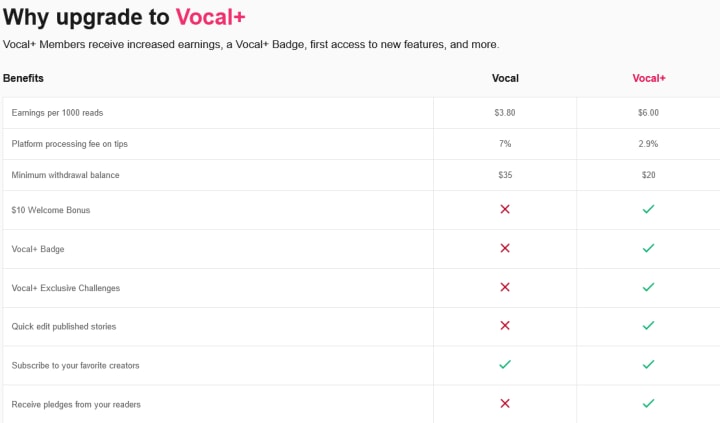
Task: Click green check for Vocal+ Badge row
Action: [x=648, y=248]
